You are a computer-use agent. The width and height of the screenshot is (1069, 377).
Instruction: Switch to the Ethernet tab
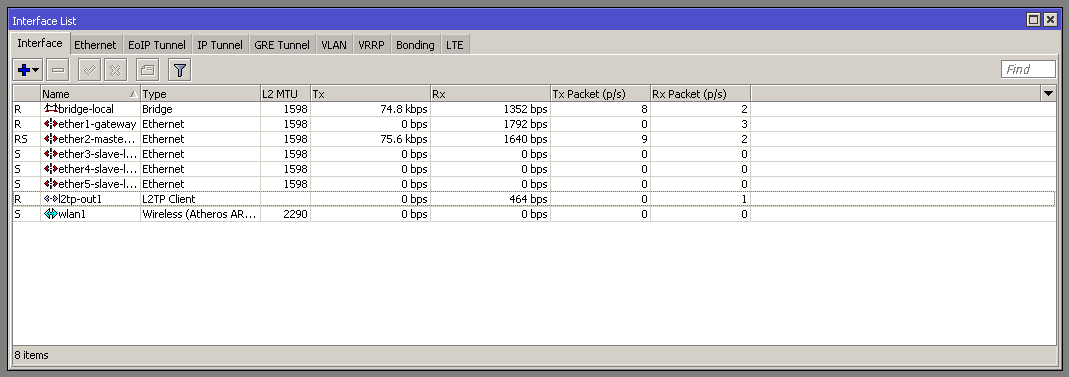pyautogui.click(x=95, y=45)
